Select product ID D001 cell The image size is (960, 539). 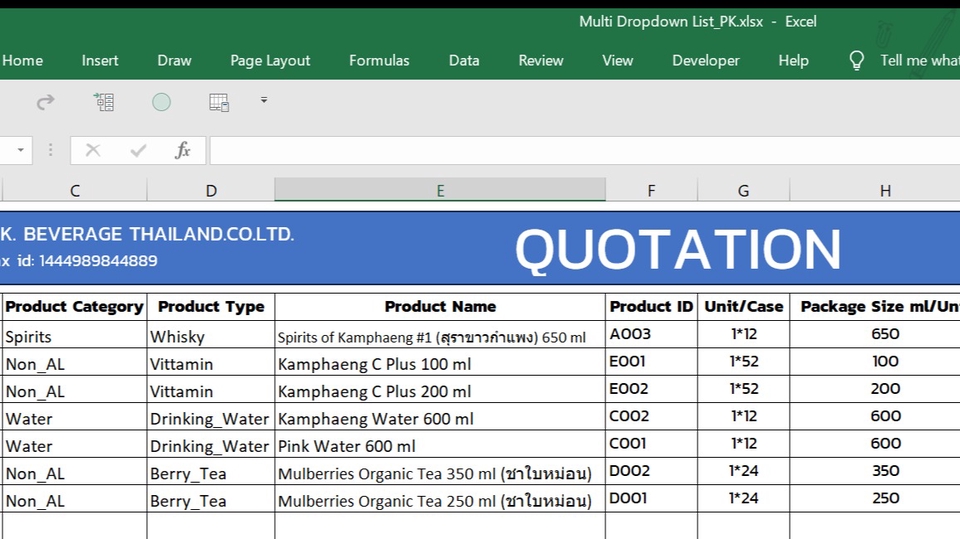coord(651,499)
